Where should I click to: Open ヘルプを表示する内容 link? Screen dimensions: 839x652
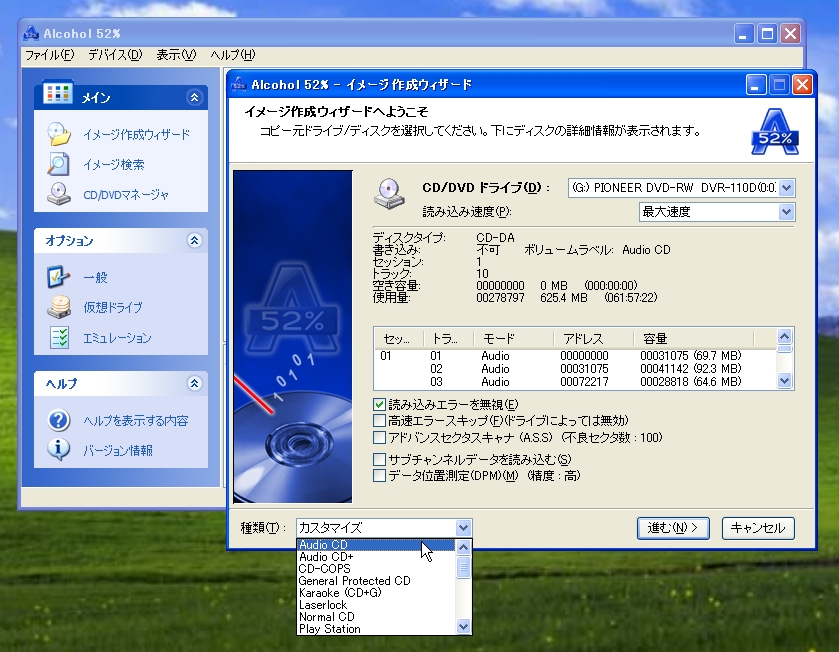click(x=136, y=421)
